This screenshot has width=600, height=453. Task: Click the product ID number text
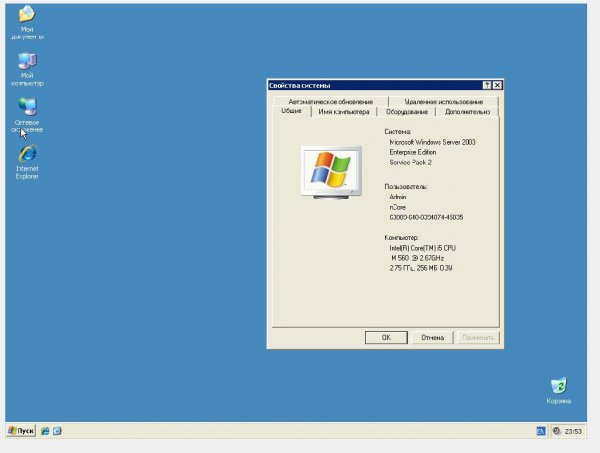point(426,217)
